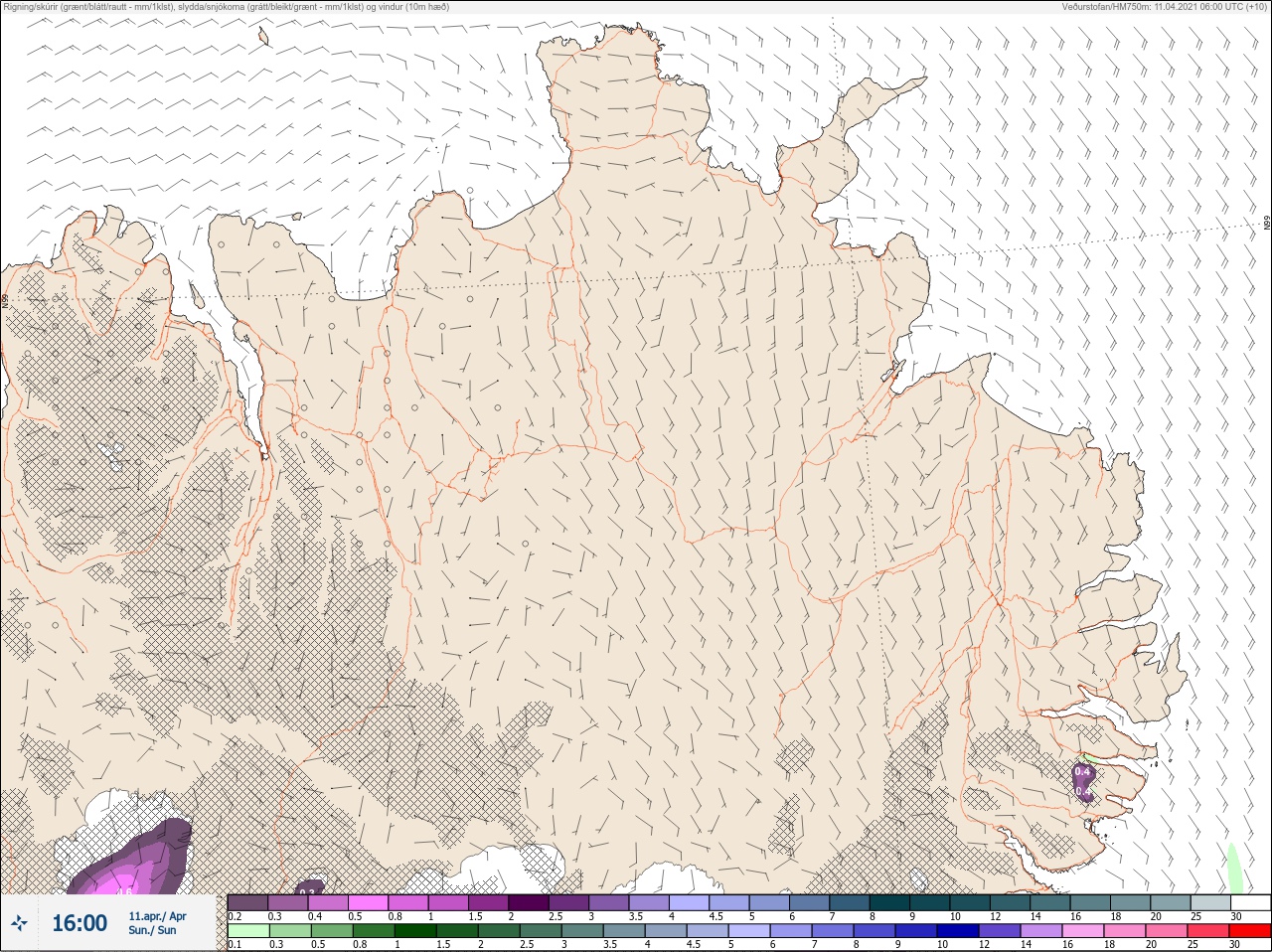Click the small offshore island north of the coast
The height and width of the screenshot is (952, 1272).
pyautogui.click(x=263, y=37)
